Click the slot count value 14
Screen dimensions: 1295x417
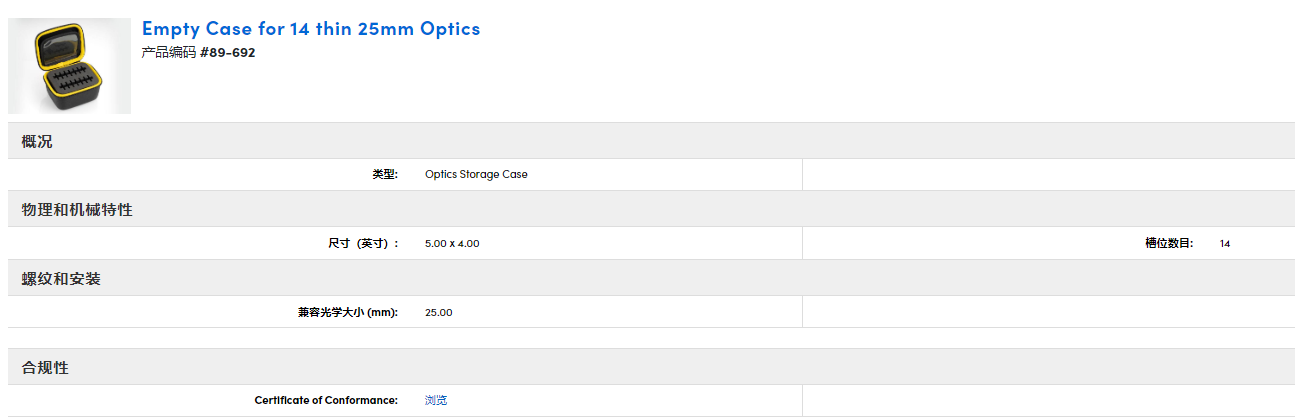coord(1225,243)
